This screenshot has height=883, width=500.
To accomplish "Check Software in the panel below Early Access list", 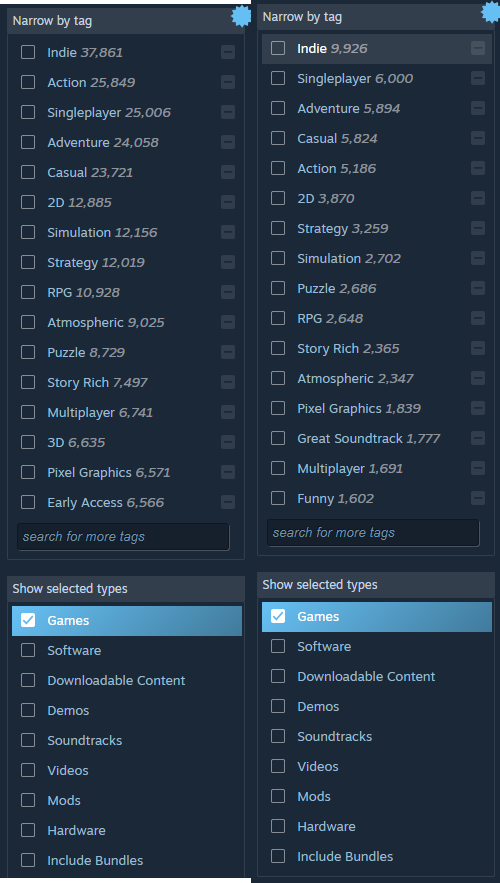I will (x=28, y=650).
